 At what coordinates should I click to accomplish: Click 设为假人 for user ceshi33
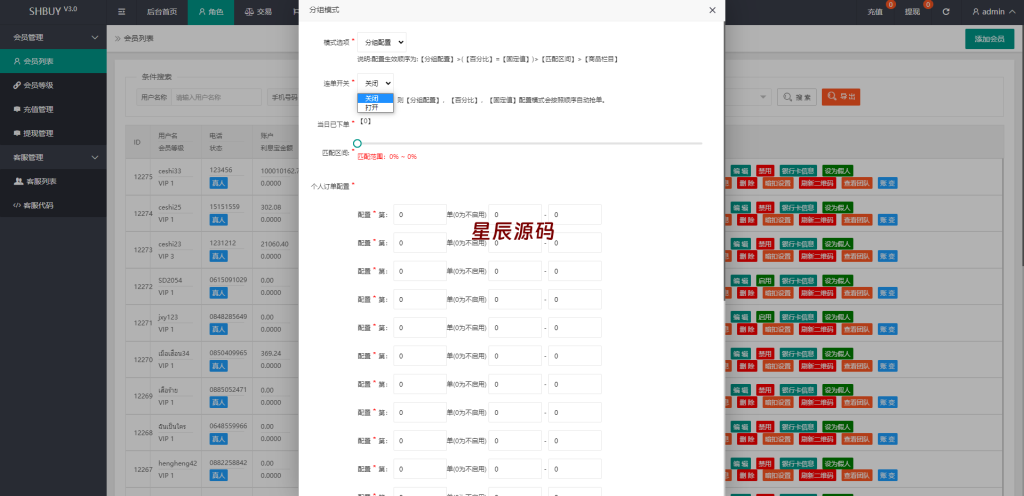pos(837,171)
